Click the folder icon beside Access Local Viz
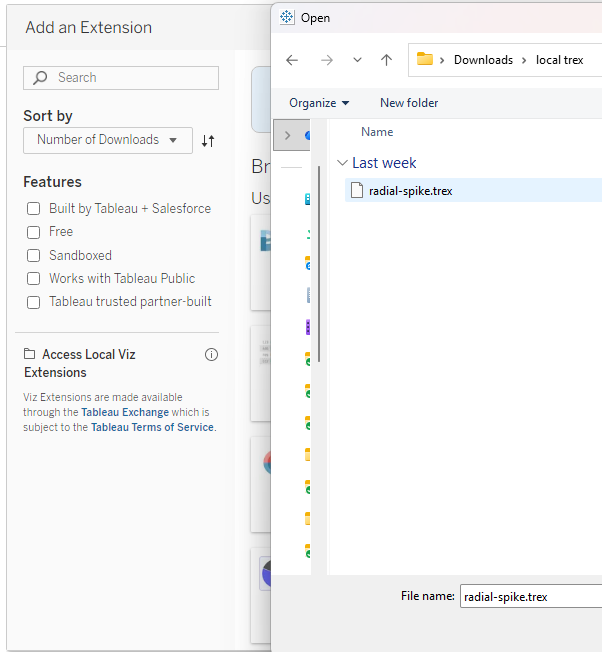The width and height of the screenshot is (602, 652). pos(29,354)
